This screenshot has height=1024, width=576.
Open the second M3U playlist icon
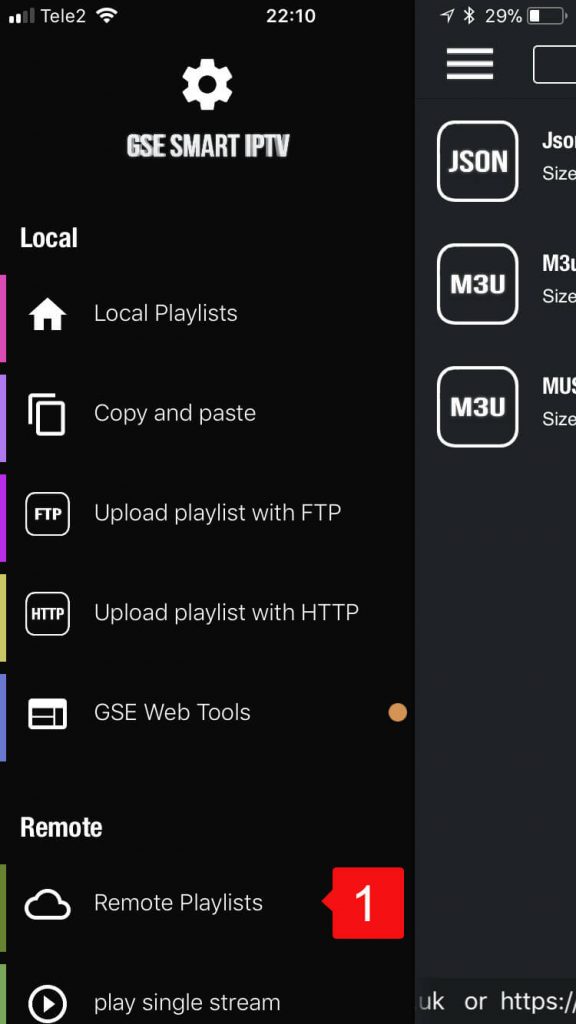pyautogui.click(x=477, y=407)
